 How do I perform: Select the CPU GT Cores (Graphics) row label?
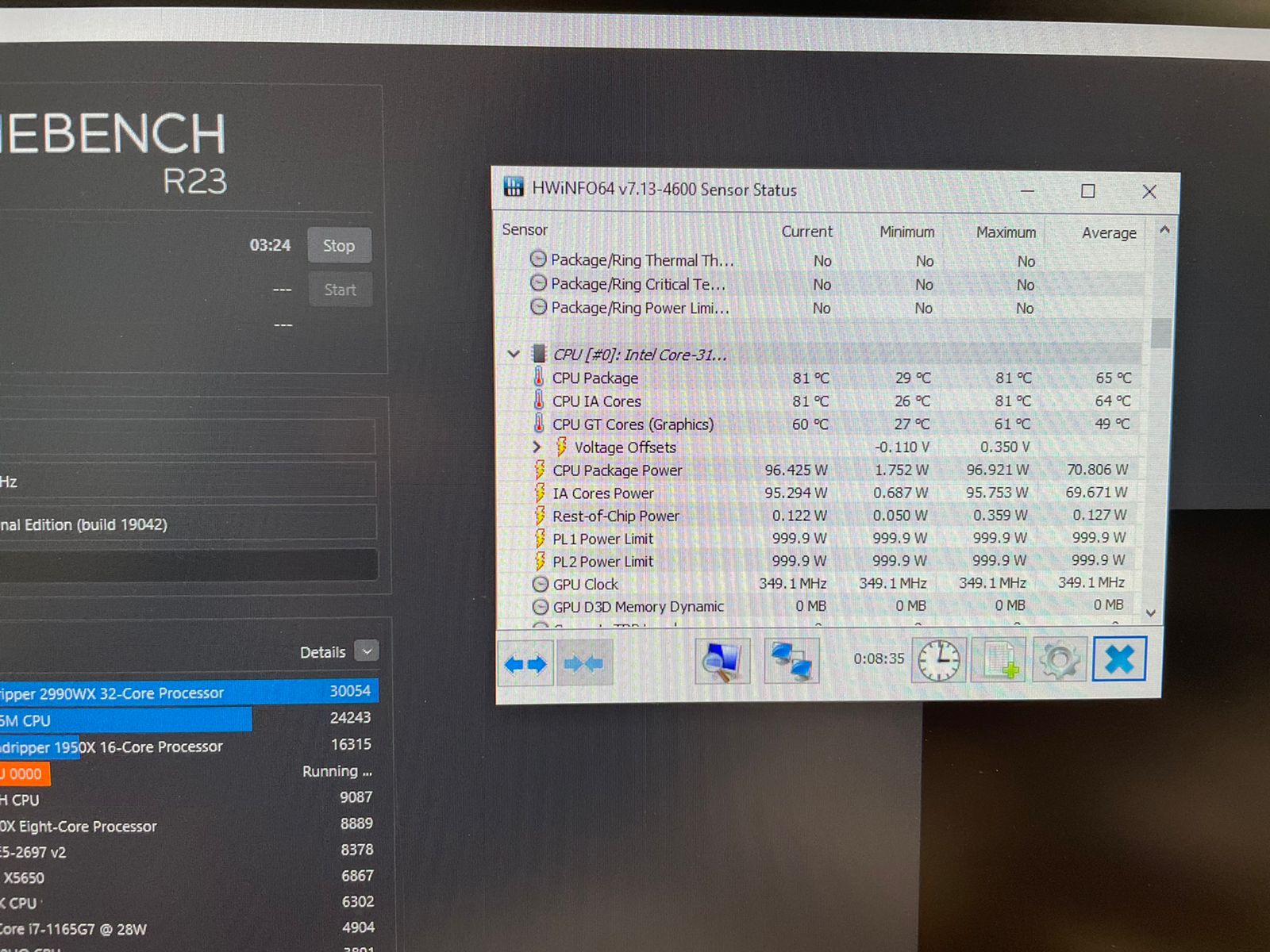tap(633, 424)
